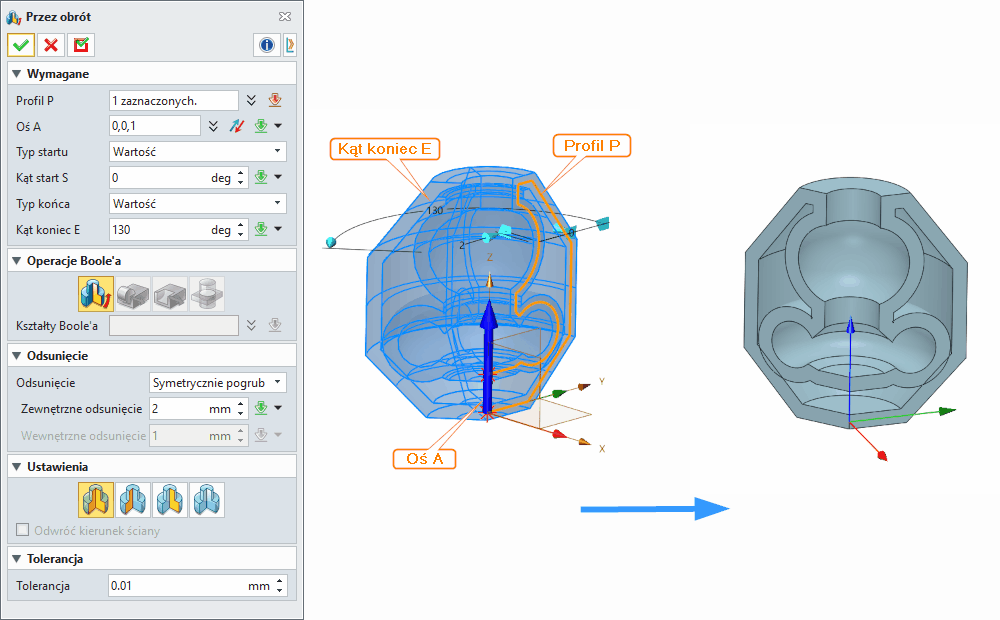Enable the Odwróć kierunek ściany checkbox
Screen dimensions: 1000x620
coord(22,531)
